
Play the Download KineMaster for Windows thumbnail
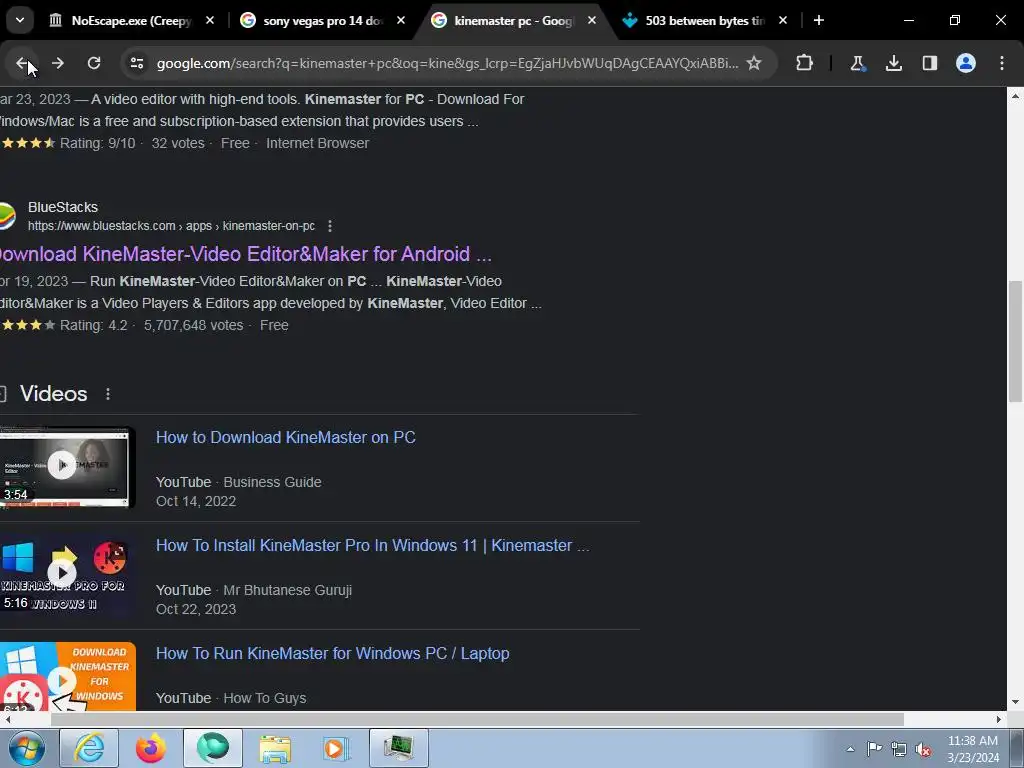click(x=67, y=677)
